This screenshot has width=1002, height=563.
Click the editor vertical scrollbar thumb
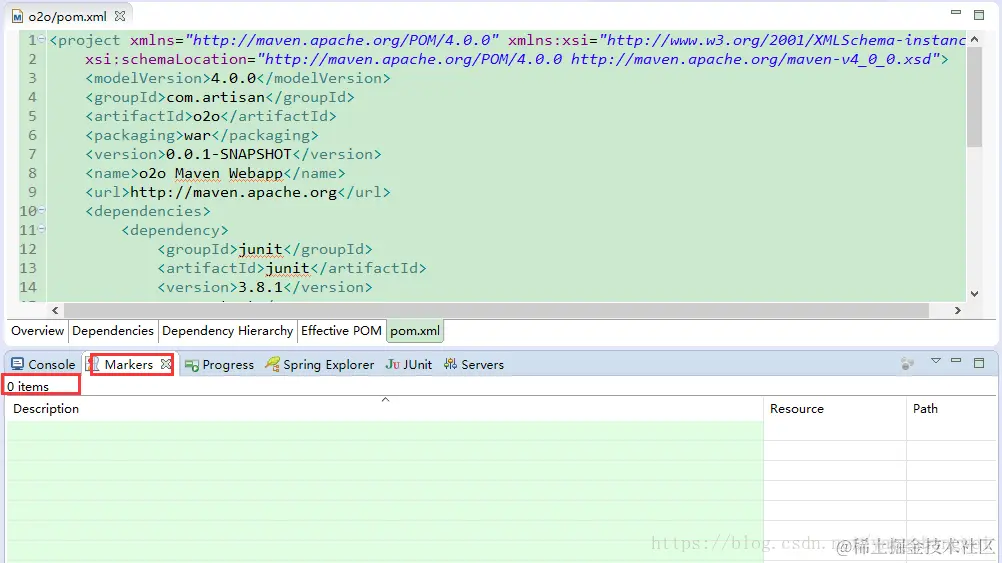[974, 97]
